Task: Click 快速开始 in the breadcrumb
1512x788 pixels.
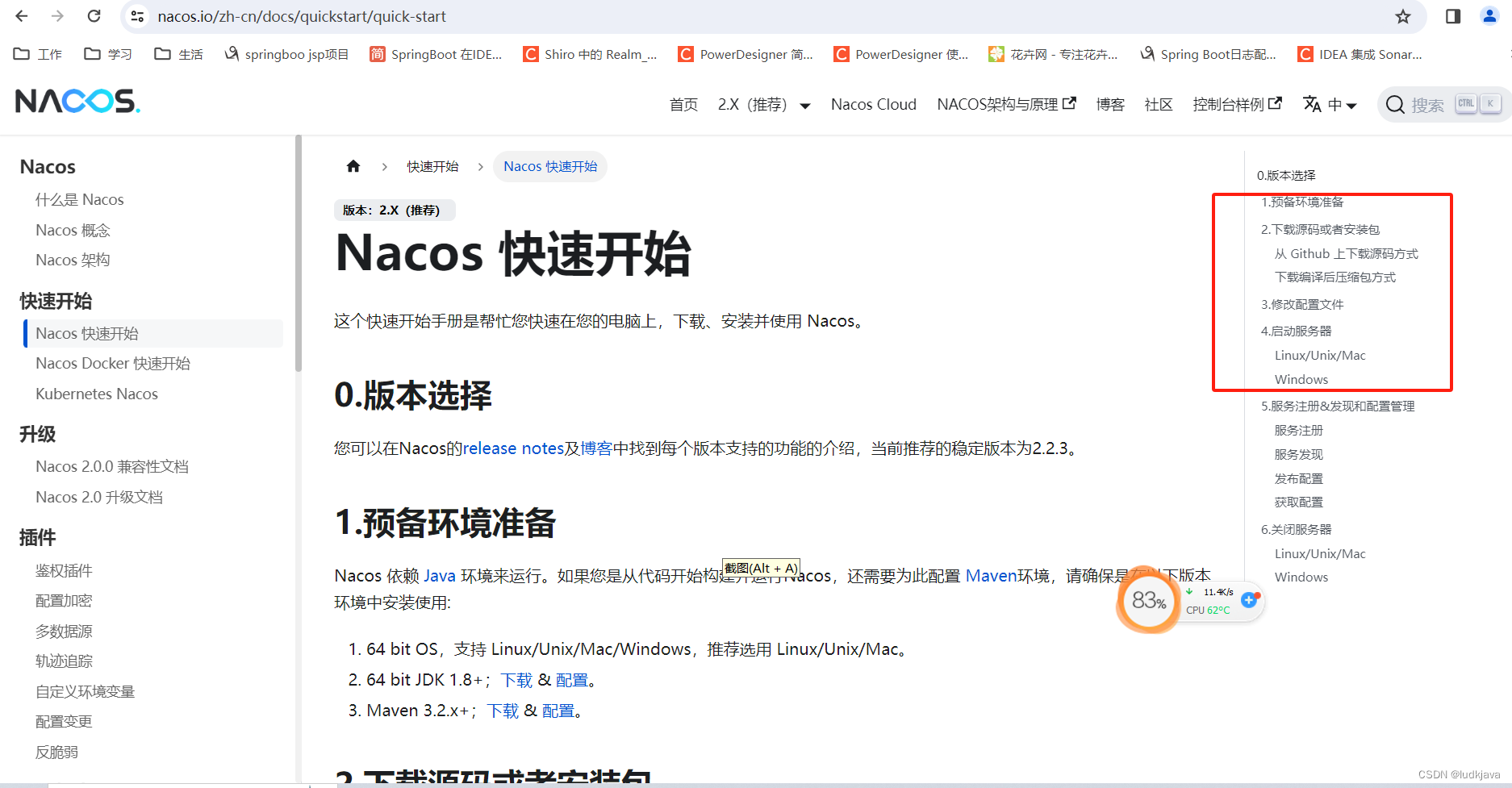Action: click(x=432, y=166)
